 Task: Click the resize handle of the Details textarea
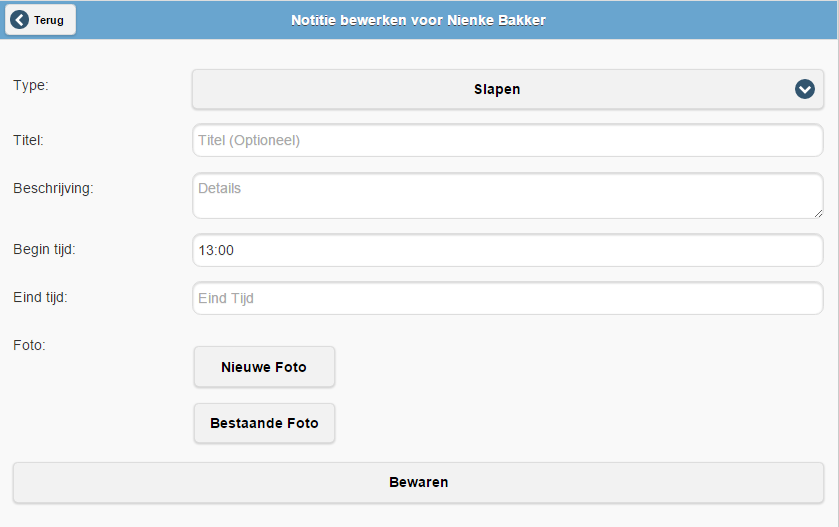(818, 212)
